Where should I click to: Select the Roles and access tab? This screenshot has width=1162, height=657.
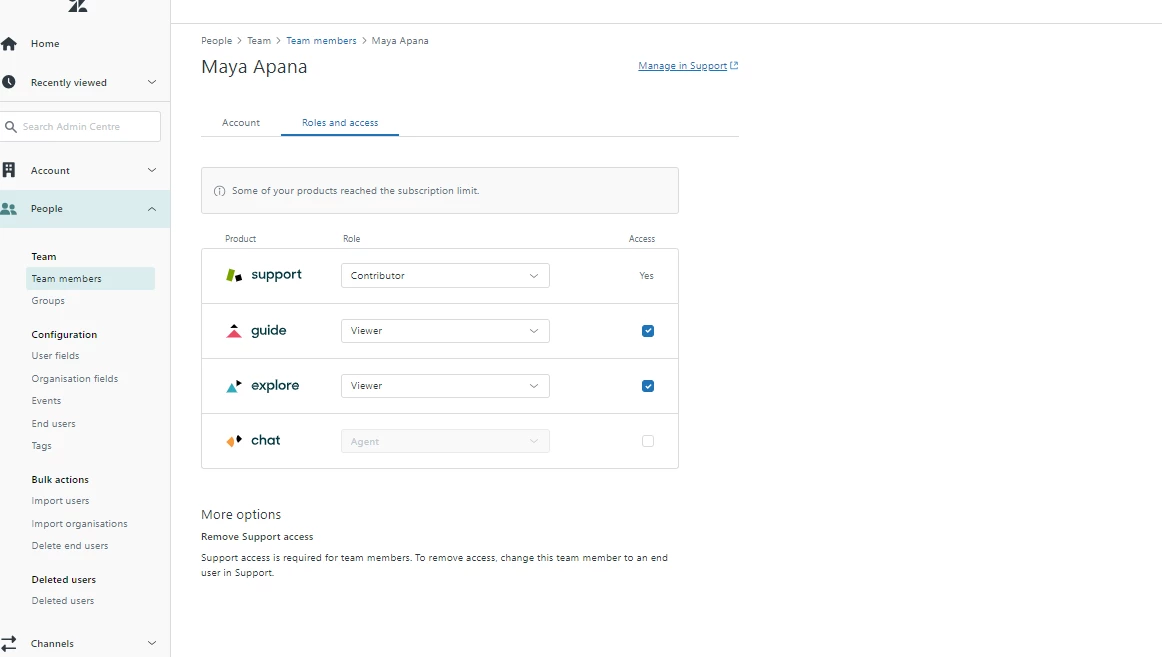pos(340,123)
